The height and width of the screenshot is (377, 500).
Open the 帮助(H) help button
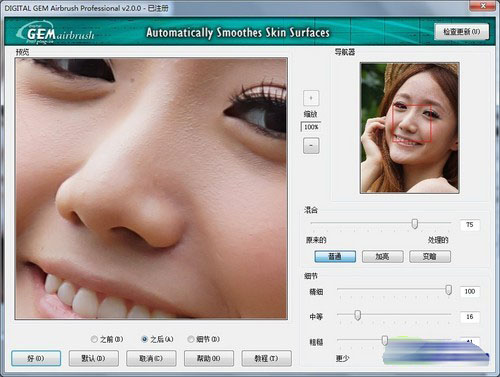point(209,358)
